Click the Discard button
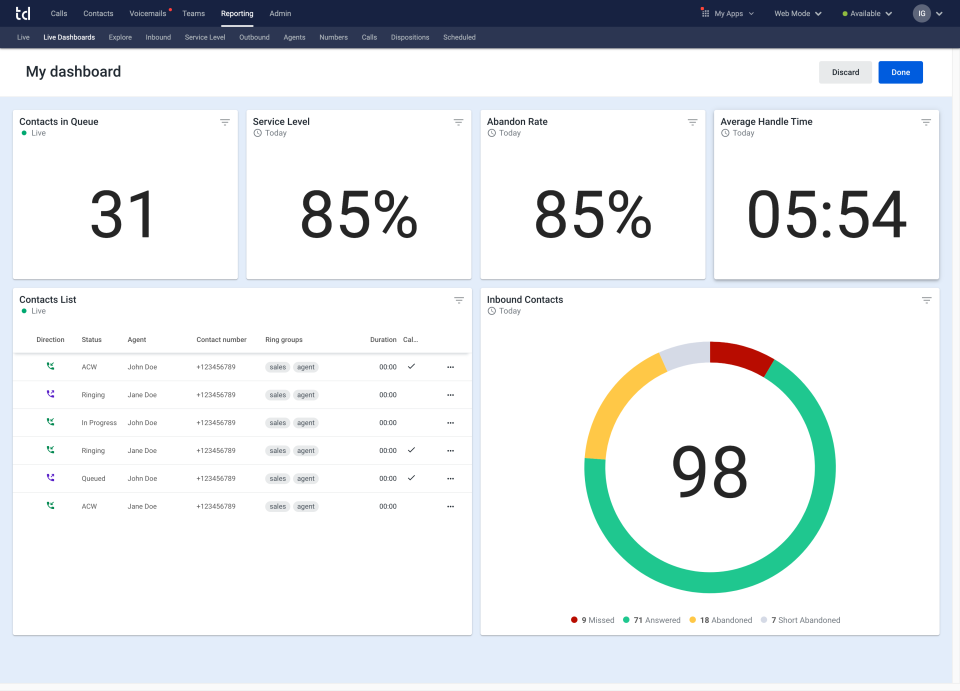Screen dimensions: 960x691 (845, 72)
